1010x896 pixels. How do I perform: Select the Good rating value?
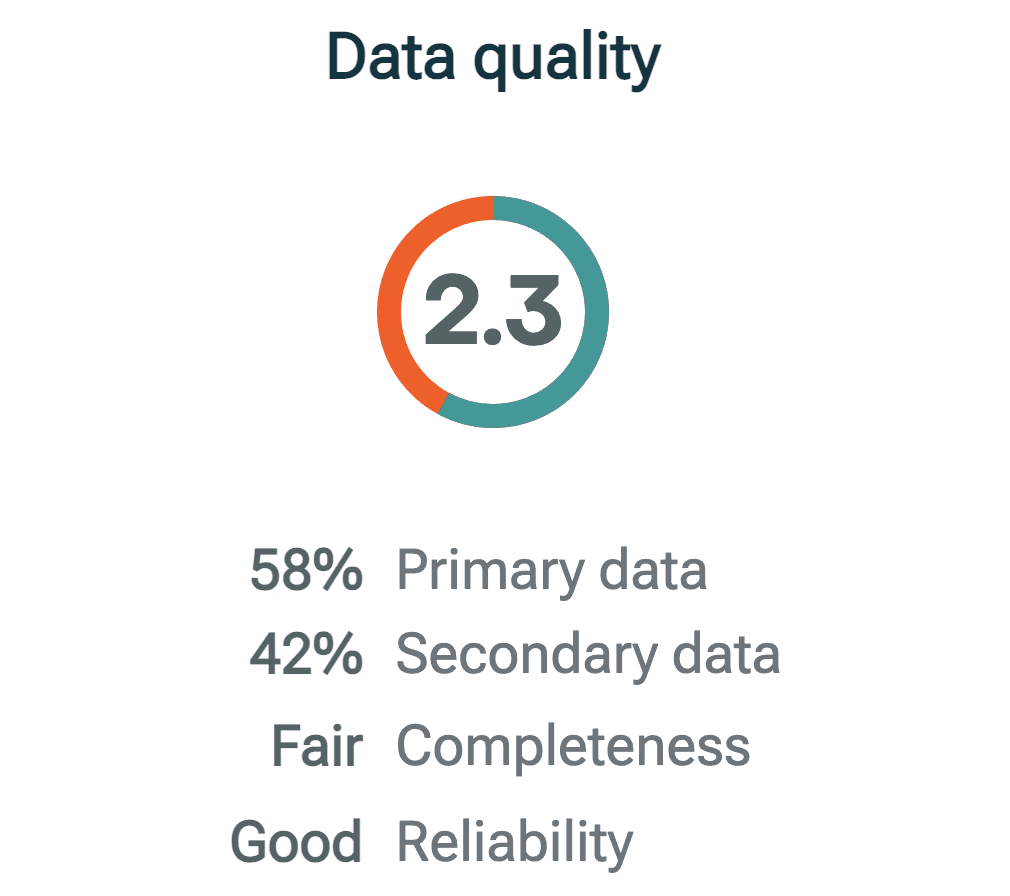(296, 841)
